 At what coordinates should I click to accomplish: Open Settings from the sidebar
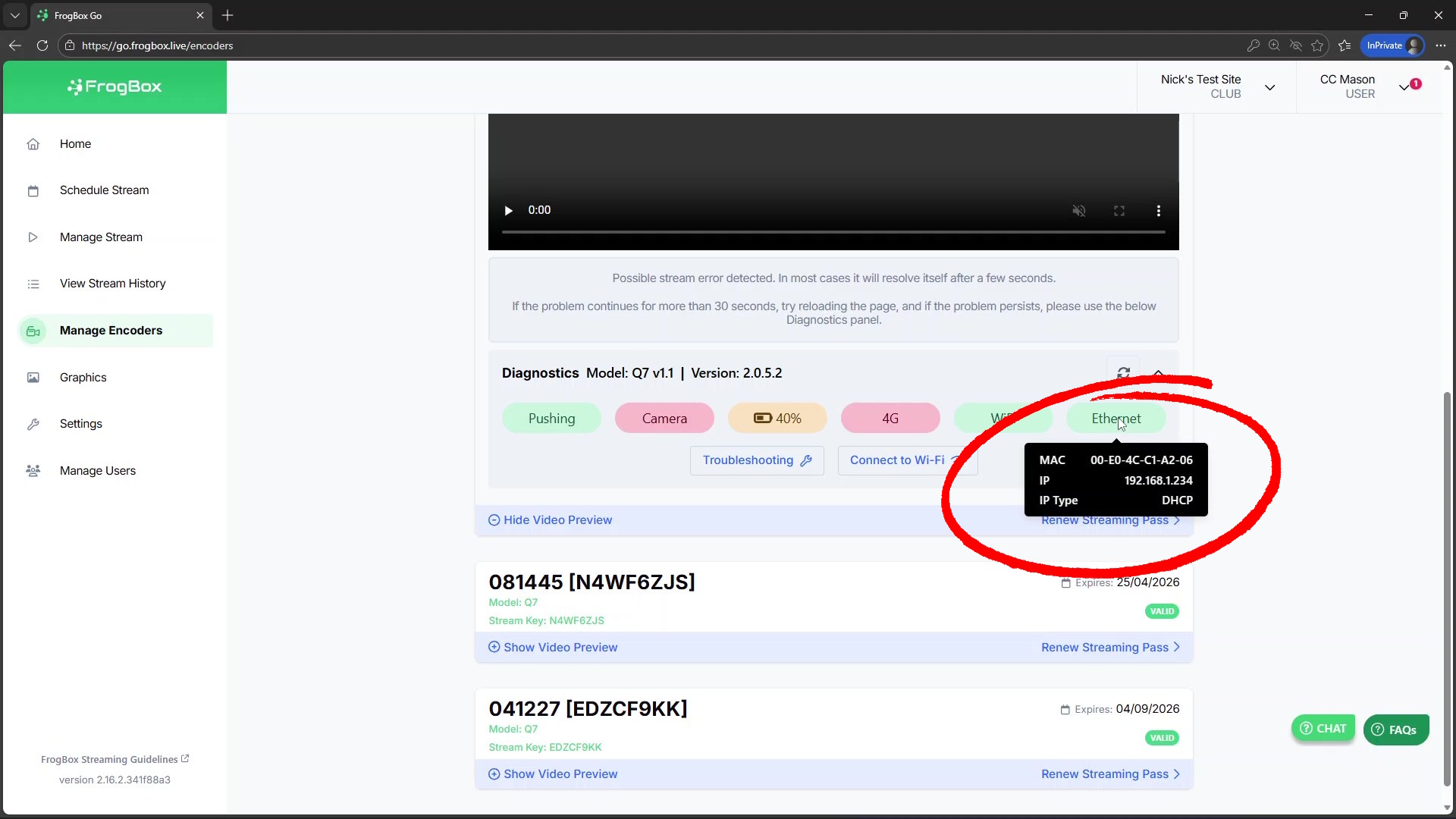[80, 423]
